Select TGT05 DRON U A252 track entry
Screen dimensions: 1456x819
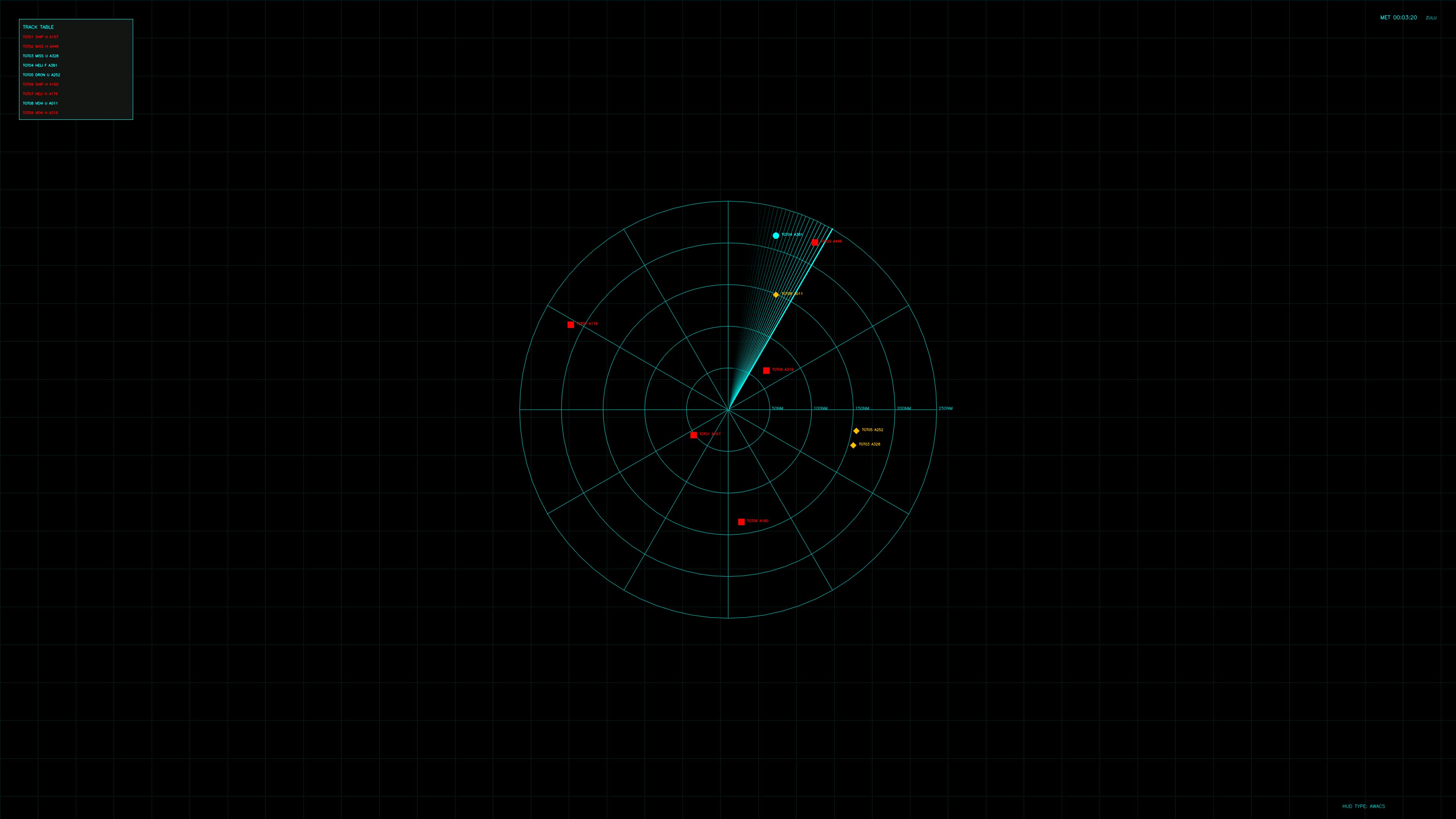coord(41,75)
